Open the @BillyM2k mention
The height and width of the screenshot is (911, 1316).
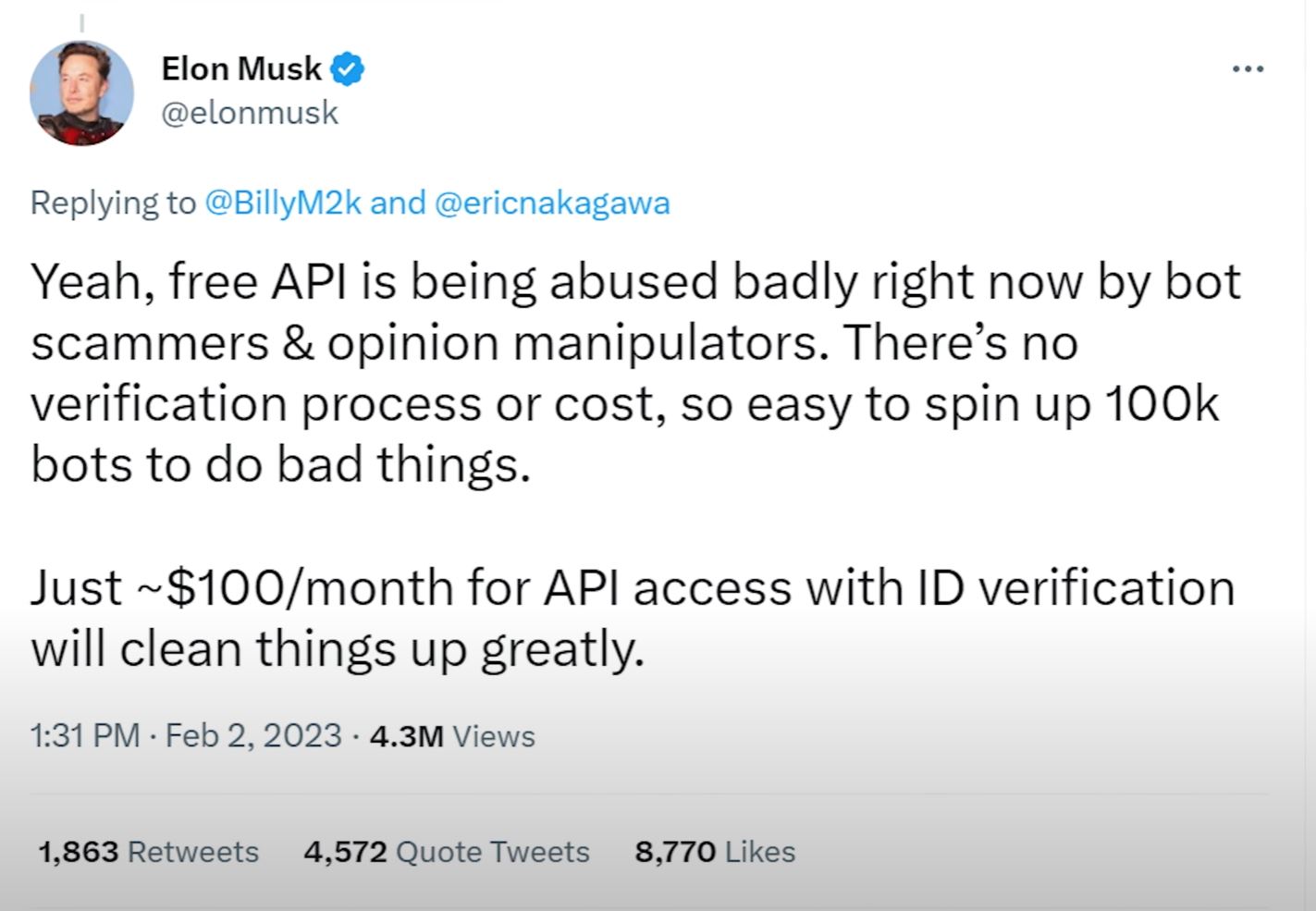pos(282,203)
